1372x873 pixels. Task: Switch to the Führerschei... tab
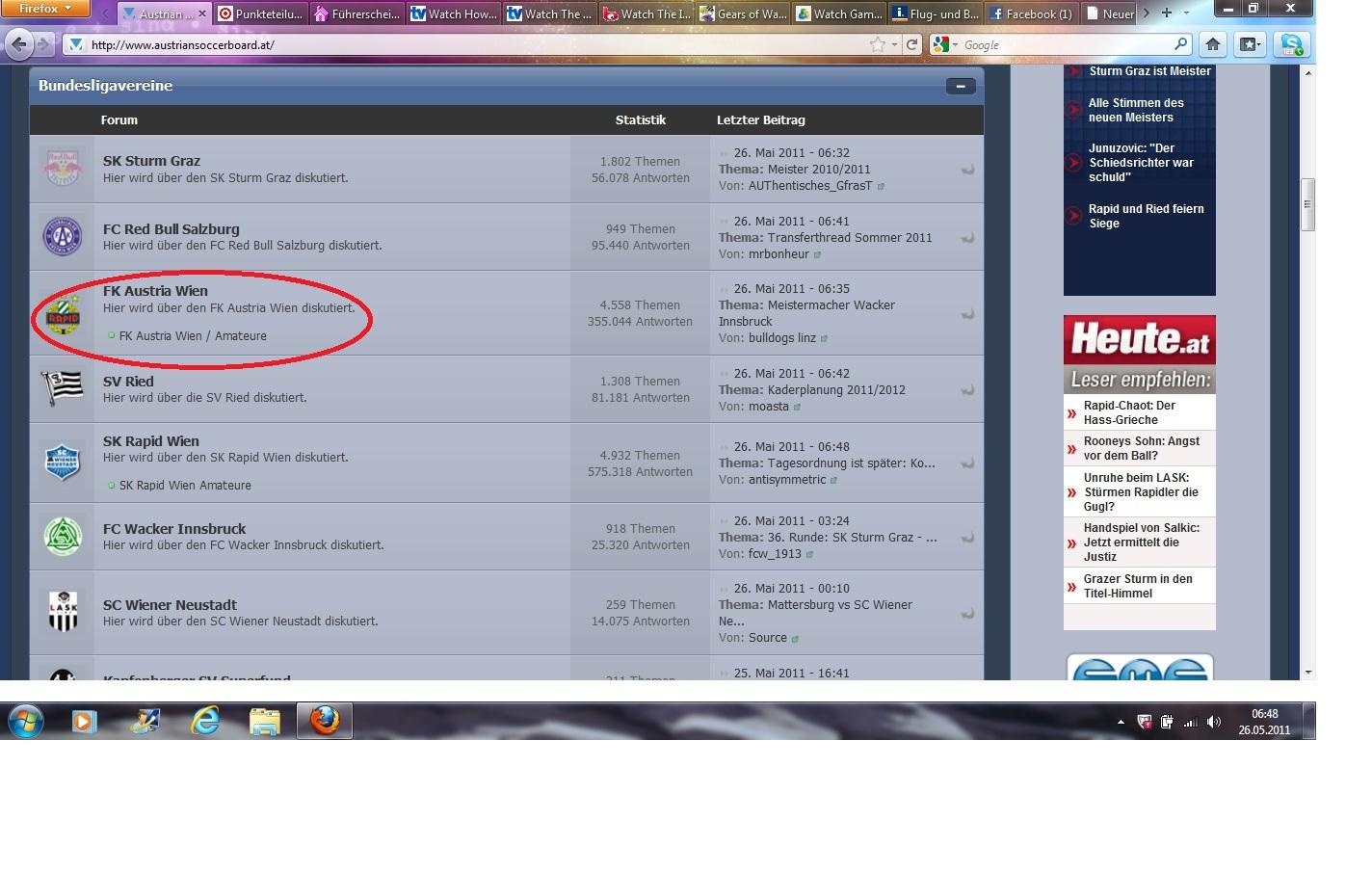(356, 13)
